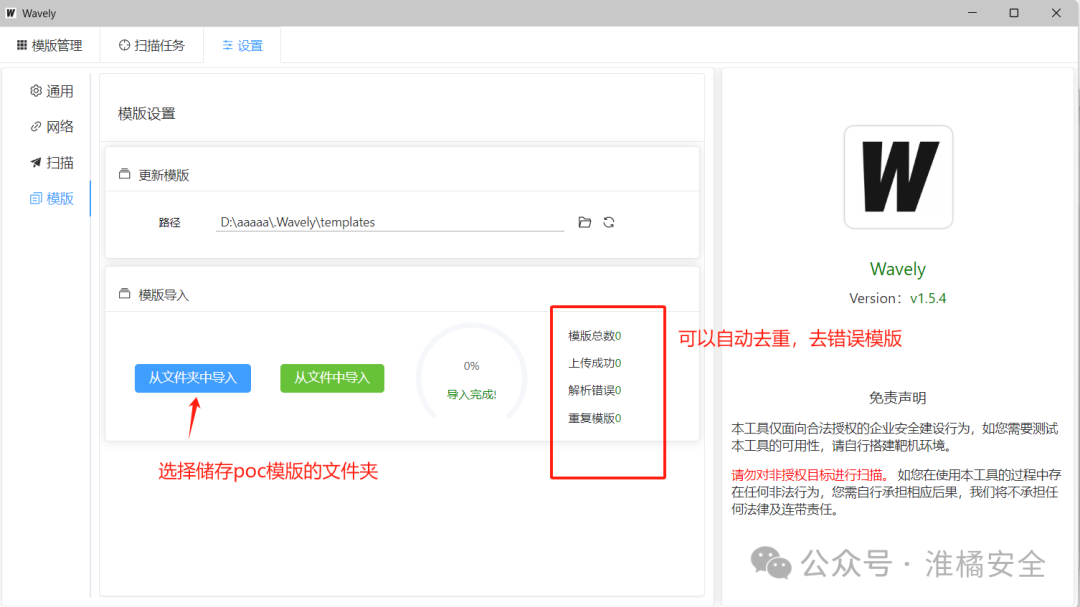Switch to the 扫描任务 tab
Image resolution: width=1080 pixels, height=607 pixels.
pyautogui.click(x=152, y=45)
